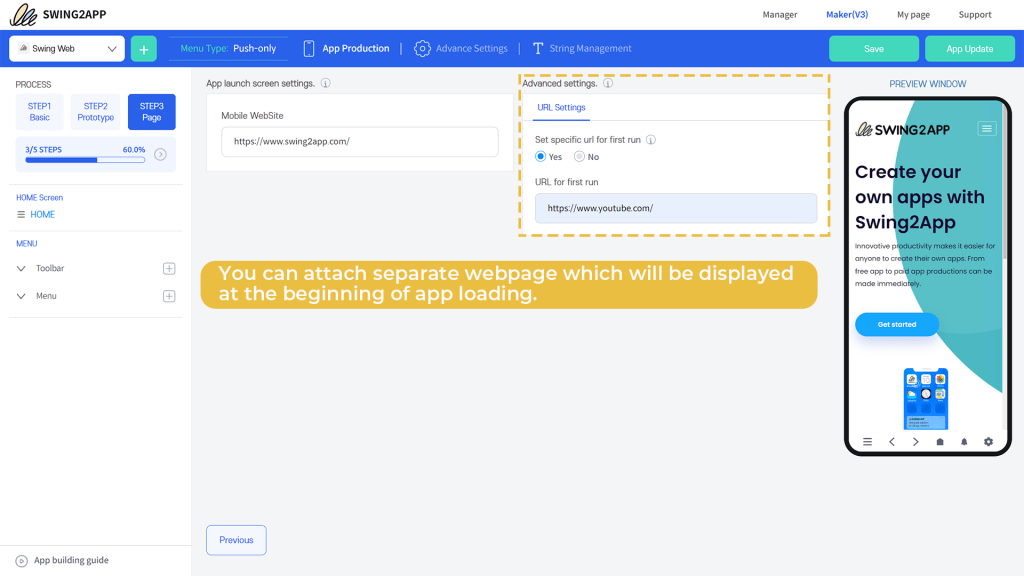Viewport: 1024px width, 576px height.
Task: Click the Save button
Action: coord(874,49)
